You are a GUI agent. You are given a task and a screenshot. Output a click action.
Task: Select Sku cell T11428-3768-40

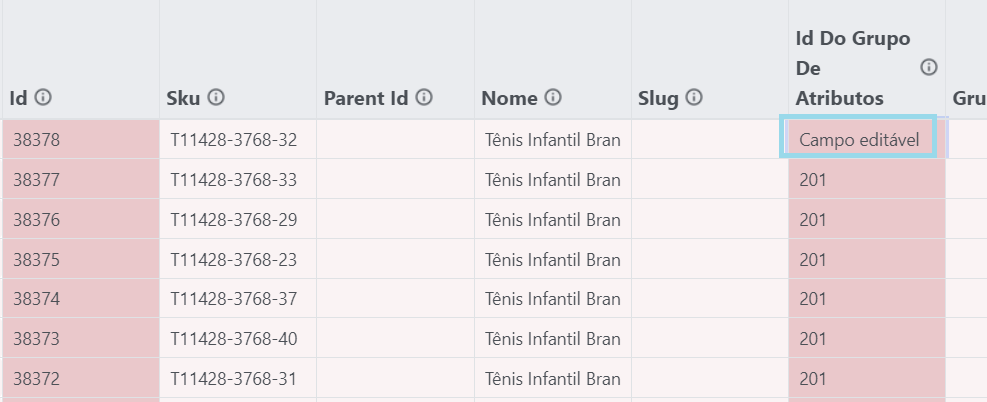click(238, 338)
